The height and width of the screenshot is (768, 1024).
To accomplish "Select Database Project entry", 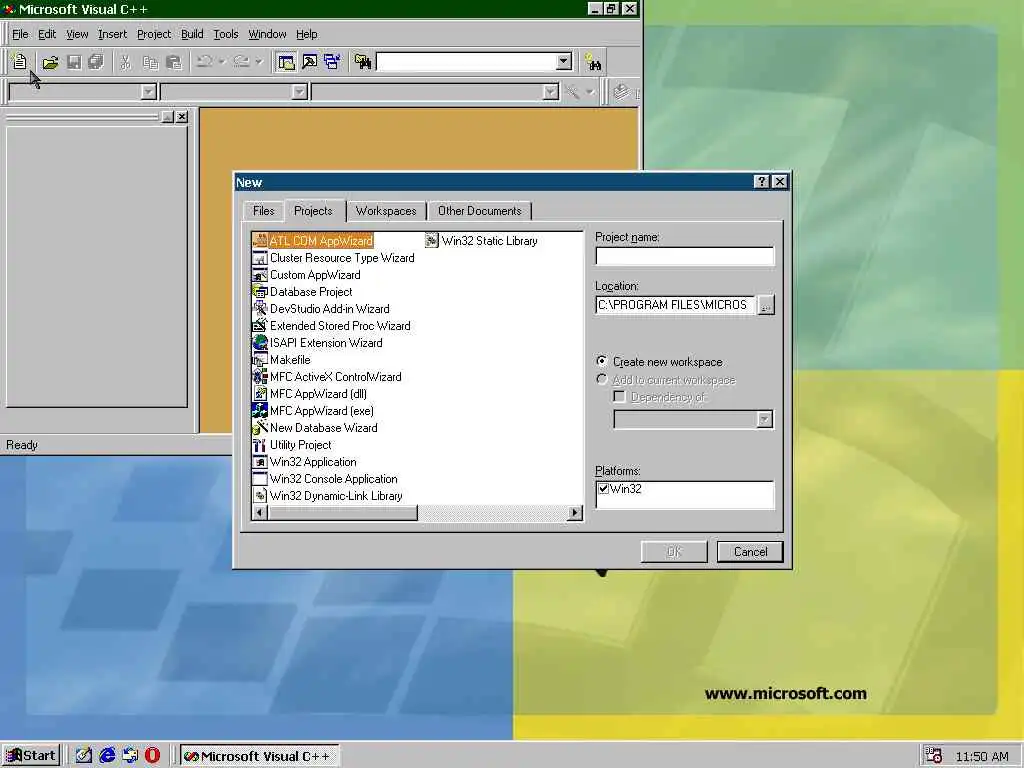I will [x=302, y=292].
